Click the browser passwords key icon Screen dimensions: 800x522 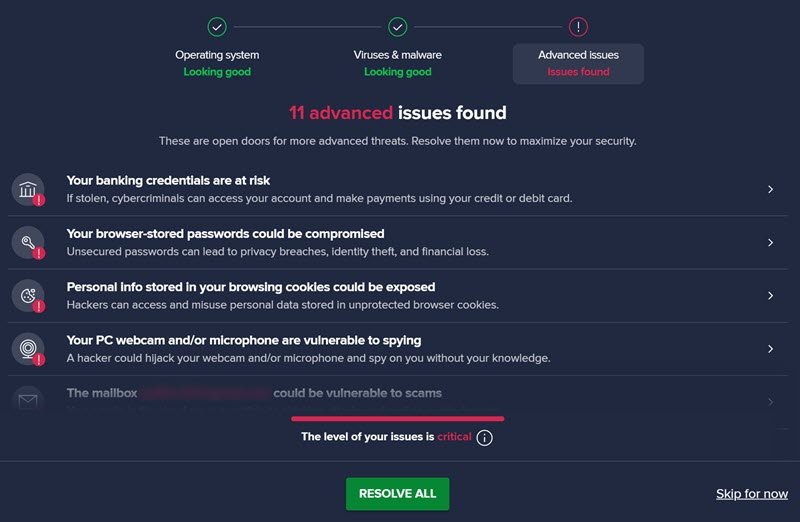click(x=27, y=242)
